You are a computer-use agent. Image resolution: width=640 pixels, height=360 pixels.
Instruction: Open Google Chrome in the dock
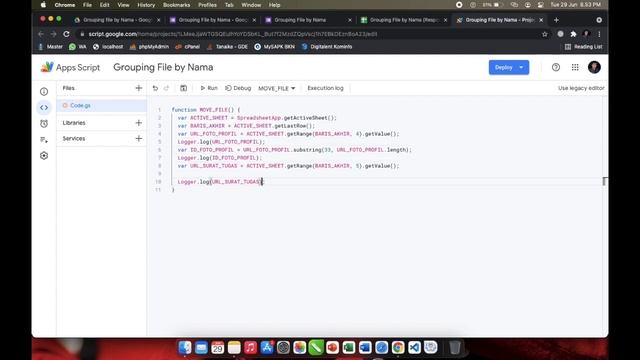(x=398, y=347)
